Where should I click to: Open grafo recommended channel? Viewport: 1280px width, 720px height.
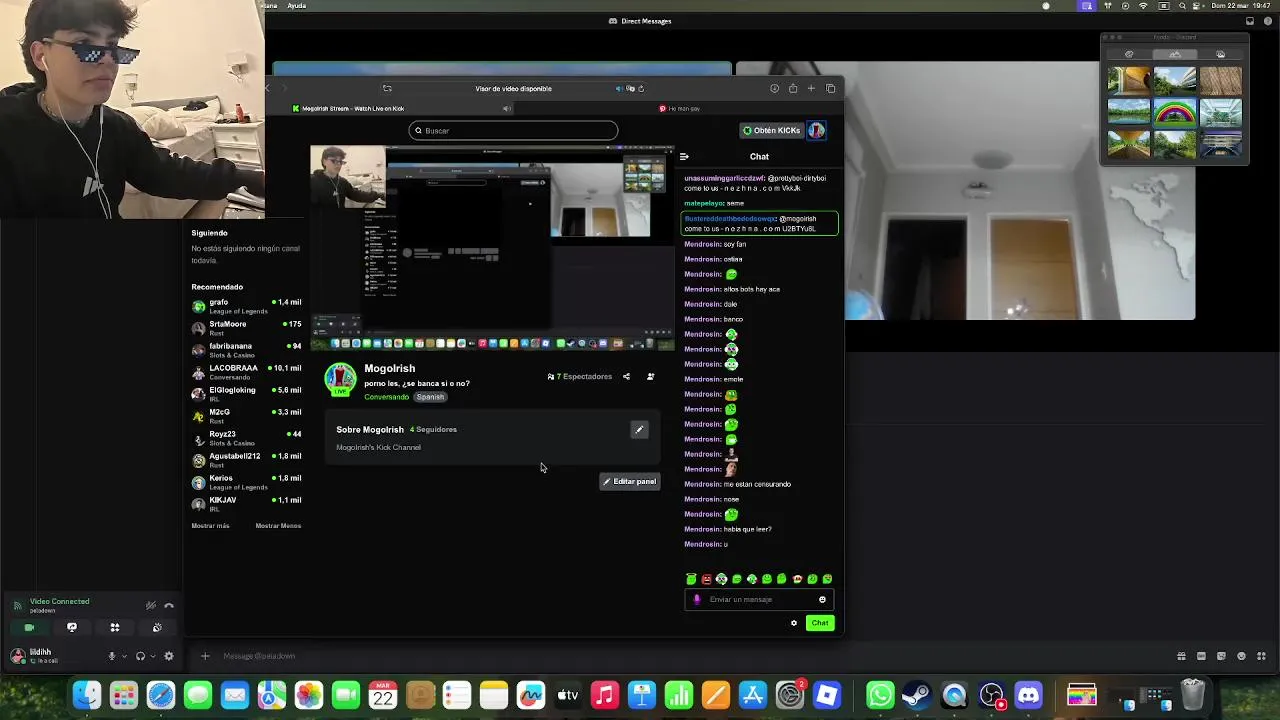pos(246,306)
